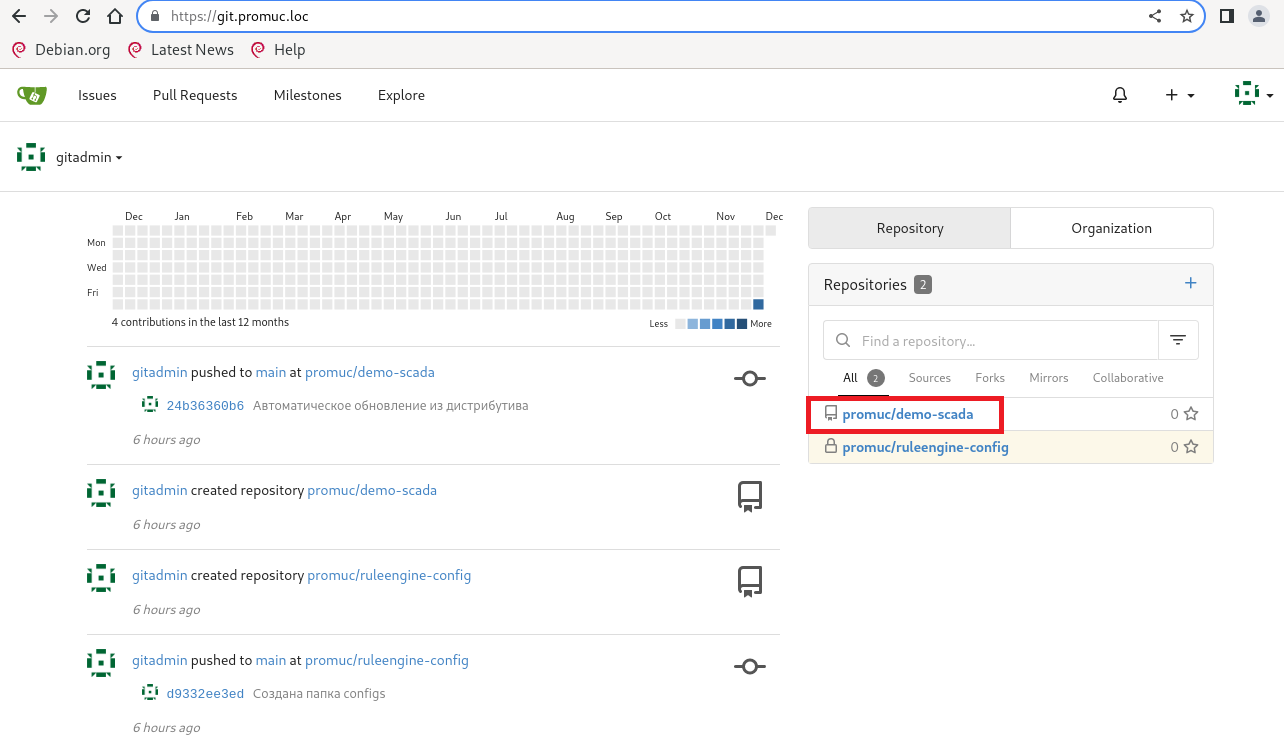Switch to the Organization tab
Image resolution: width=1284 pixels, height=739 pixels.
1111,228
